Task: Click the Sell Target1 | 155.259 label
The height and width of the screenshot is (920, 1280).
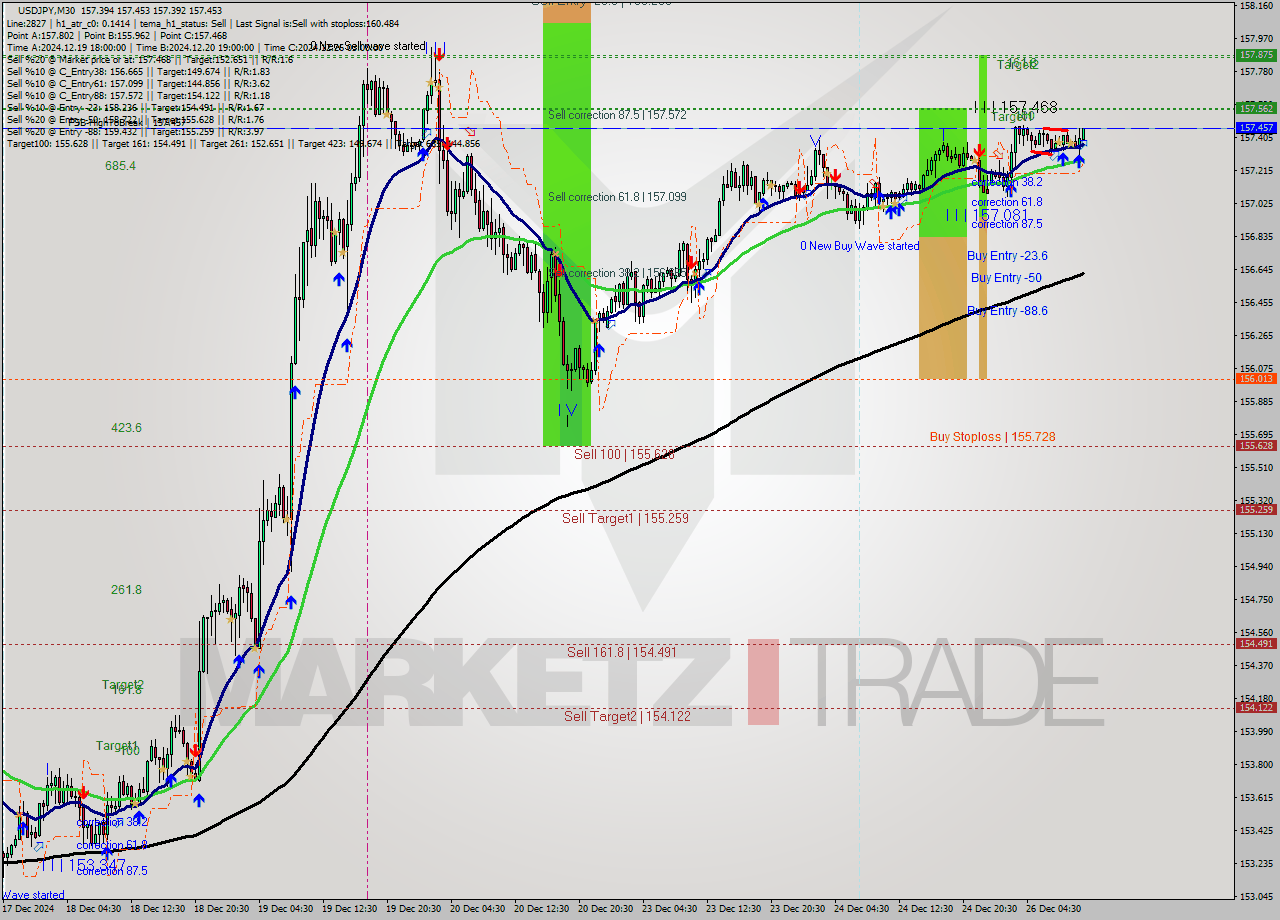Action: [x=625, y=518]
